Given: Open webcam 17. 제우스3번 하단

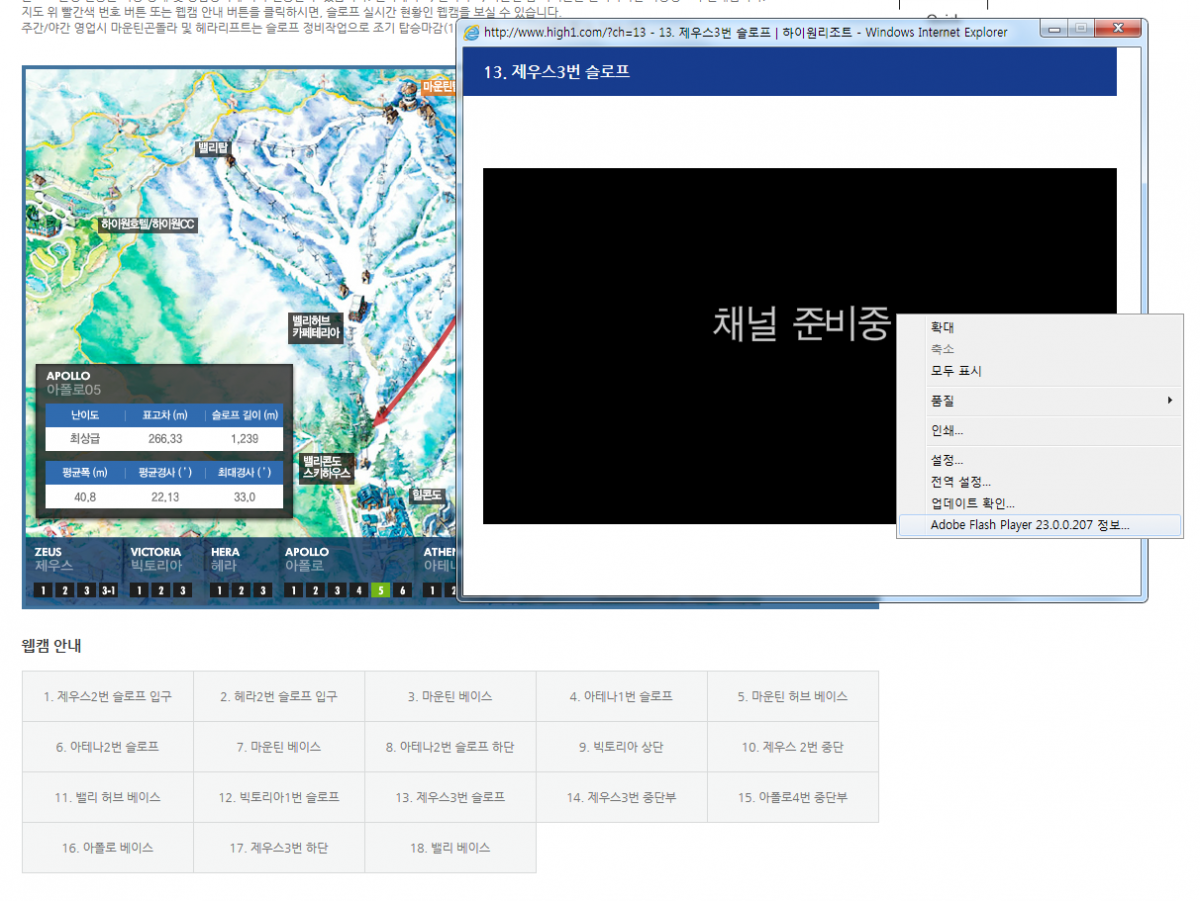Looking at the screenshot, I should click(279, 847).
